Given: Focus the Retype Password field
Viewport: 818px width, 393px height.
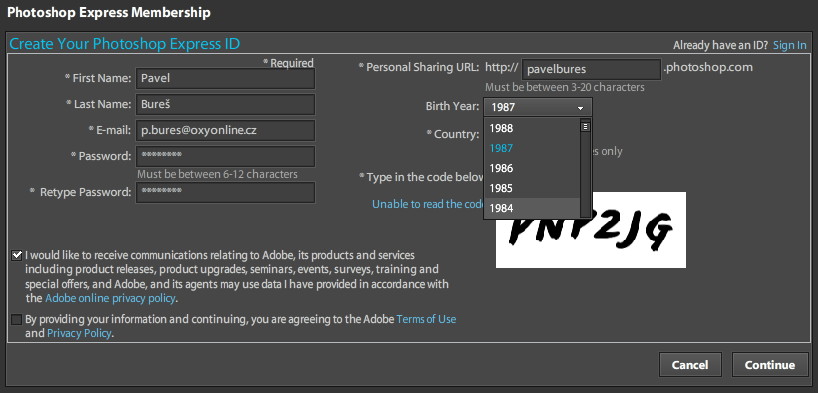Looking at the screenshot, I should [225, 192].
